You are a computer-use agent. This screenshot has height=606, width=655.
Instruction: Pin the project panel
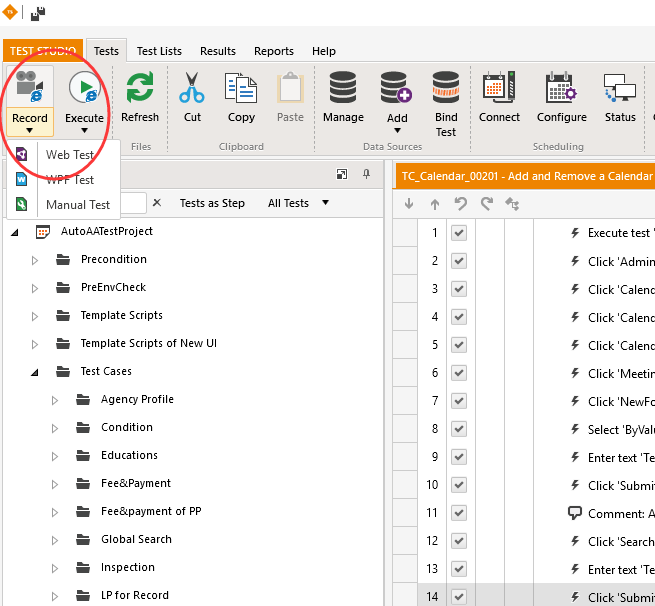pos(366,174)
